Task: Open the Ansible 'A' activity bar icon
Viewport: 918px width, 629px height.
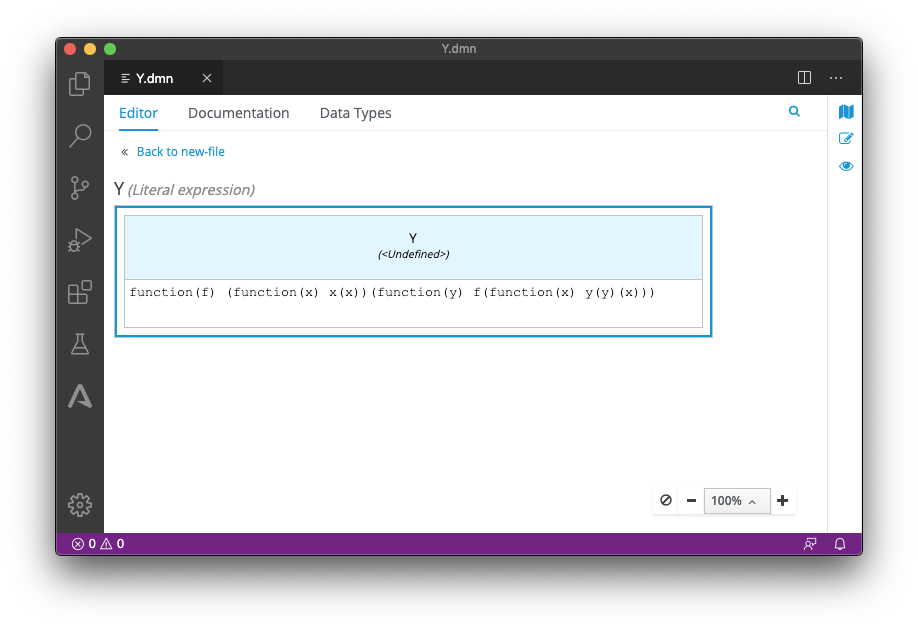Action: 80,396
